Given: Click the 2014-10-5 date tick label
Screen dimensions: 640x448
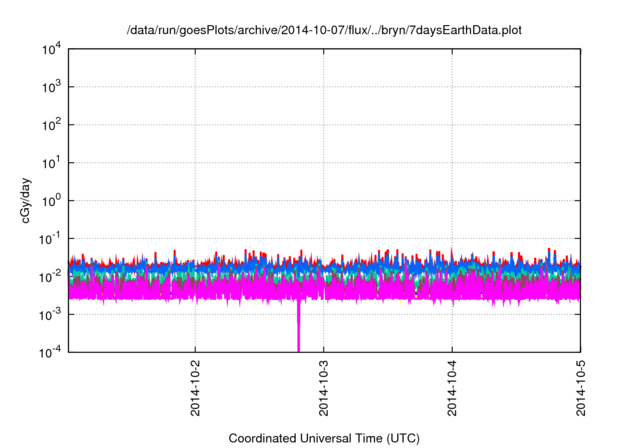Looking at the screenshot, I should coord(580,388).
